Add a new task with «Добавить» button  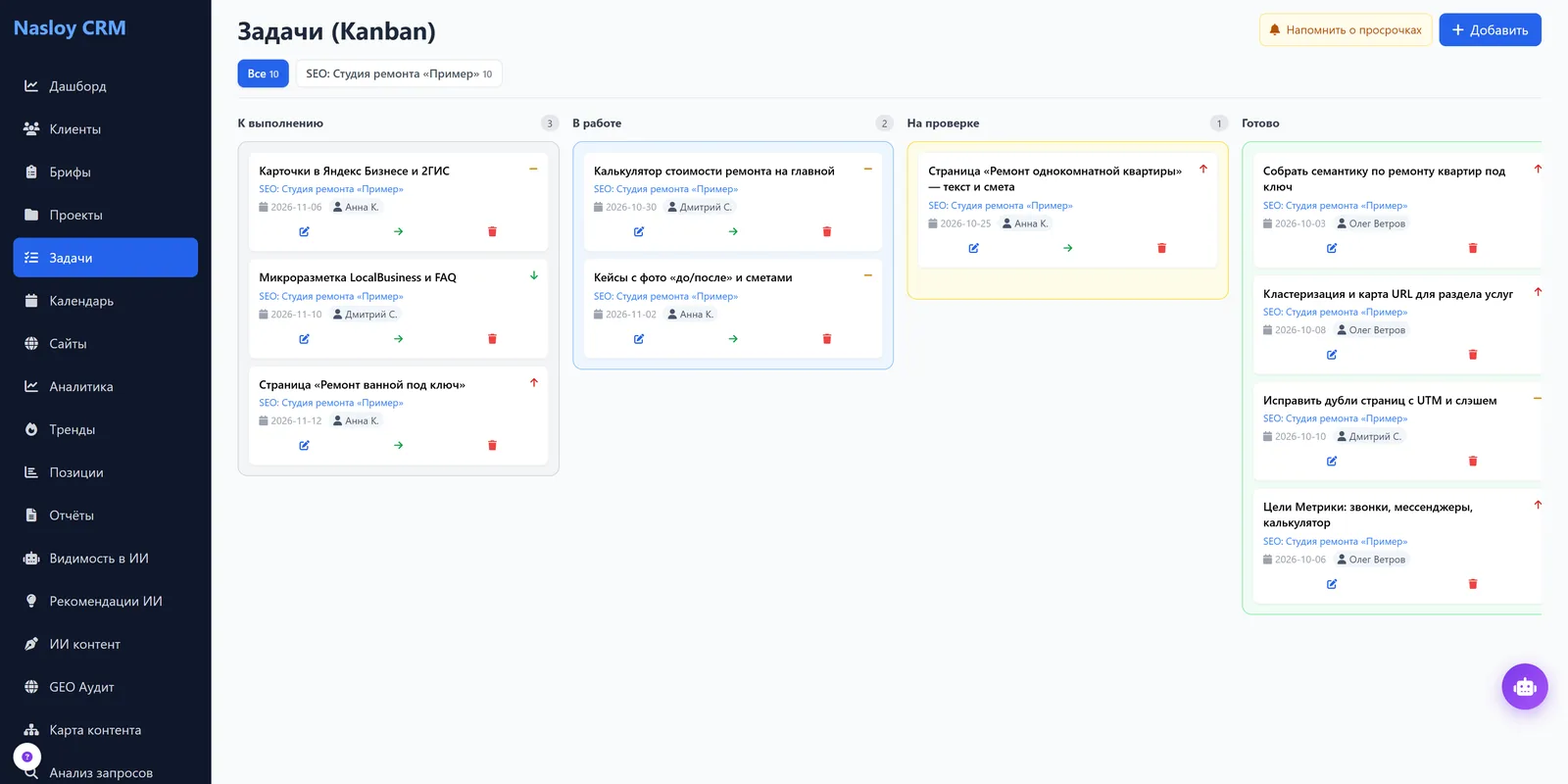(1490, 29)
